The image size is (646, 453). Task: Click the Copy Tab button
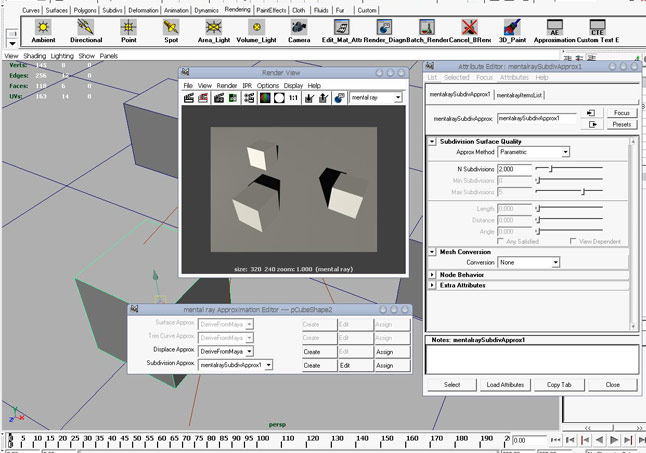click(x=559, y=385)
